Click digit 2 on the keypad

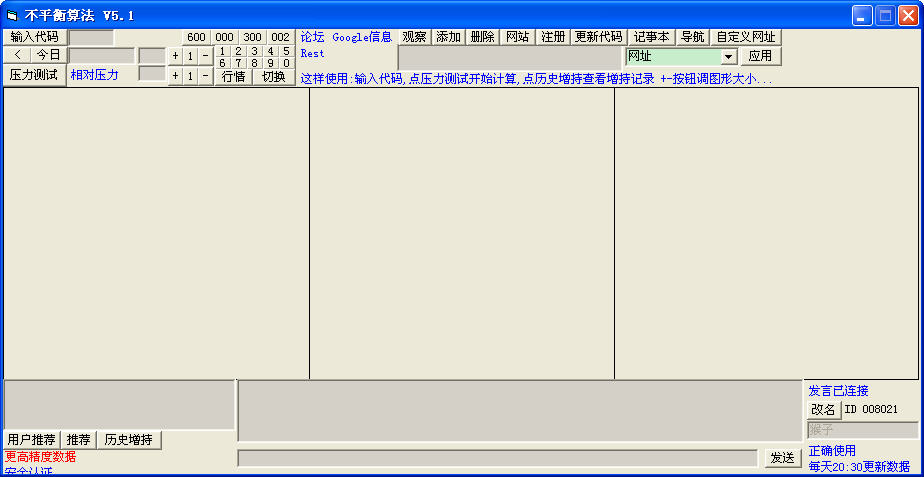(238, 51)
